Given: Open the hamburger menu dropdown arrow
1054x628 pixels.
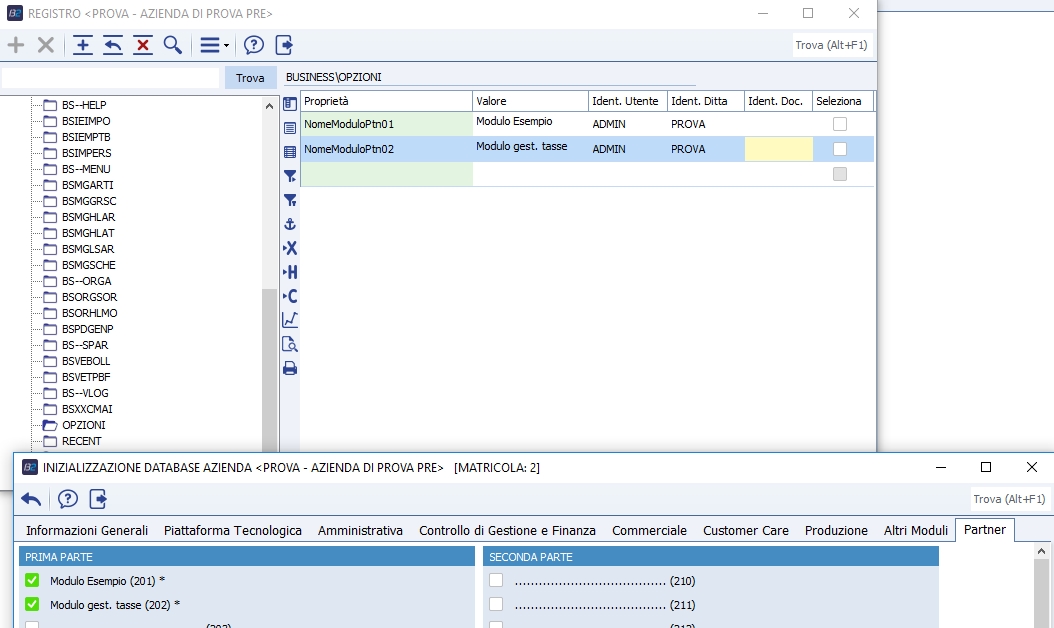Looking at the screenshot, I should tap(227, 46).
